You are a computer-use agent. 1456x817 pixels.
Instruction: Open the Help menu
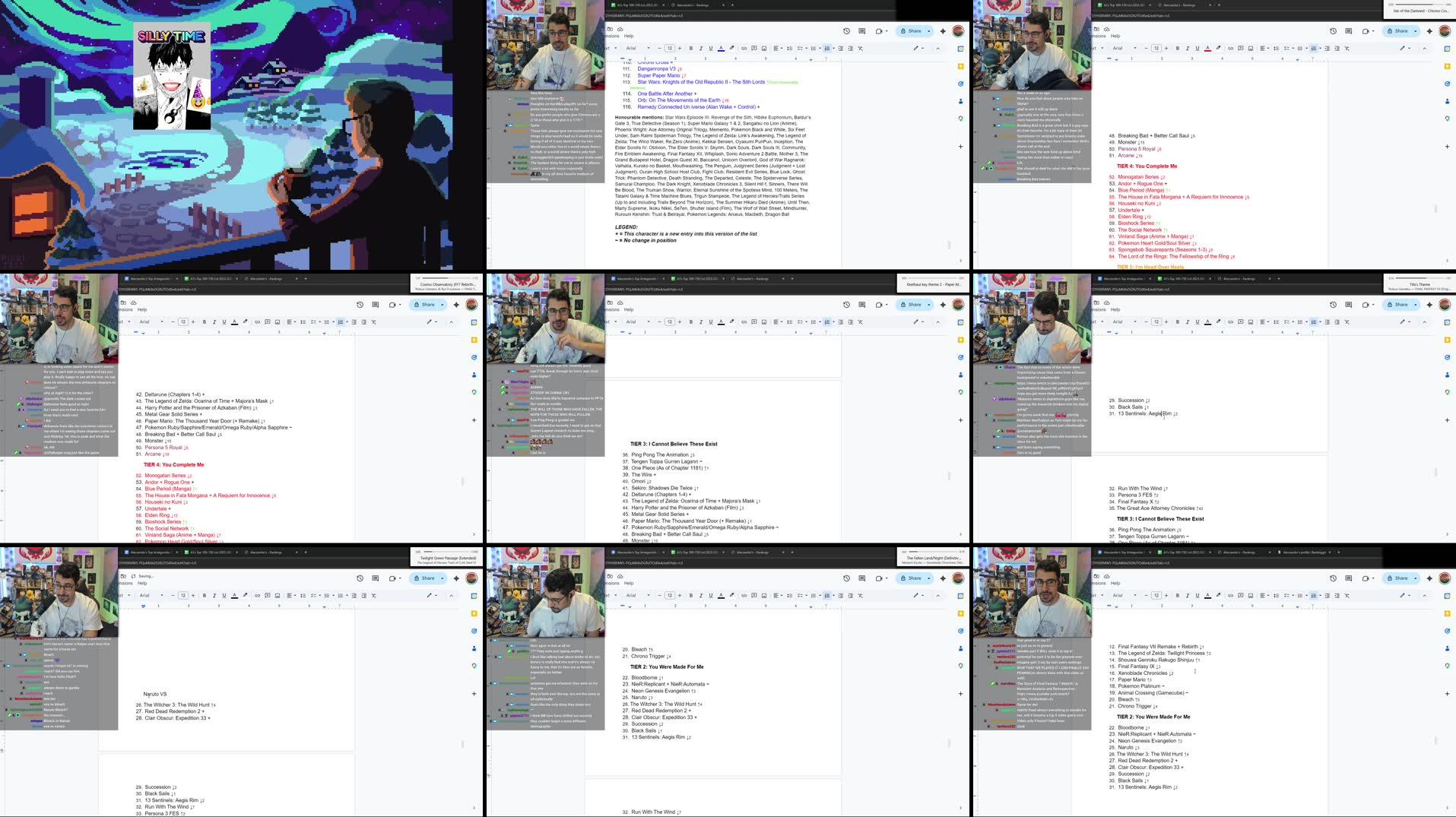pyautogui.click(x=628, y=35)
